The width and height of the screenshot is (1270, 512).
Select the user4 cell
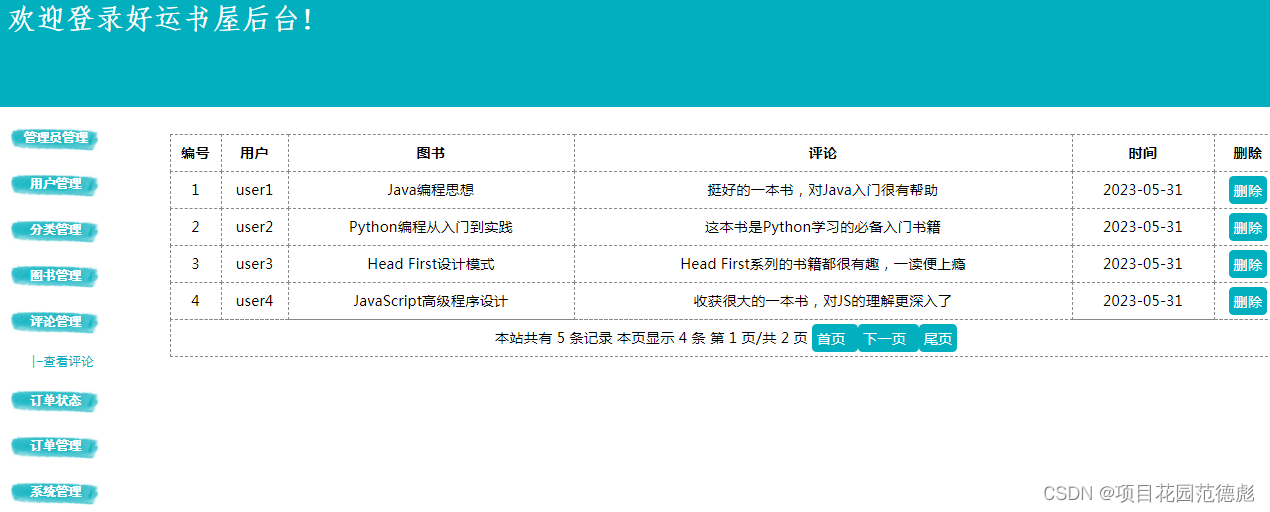tap(255, 301)
